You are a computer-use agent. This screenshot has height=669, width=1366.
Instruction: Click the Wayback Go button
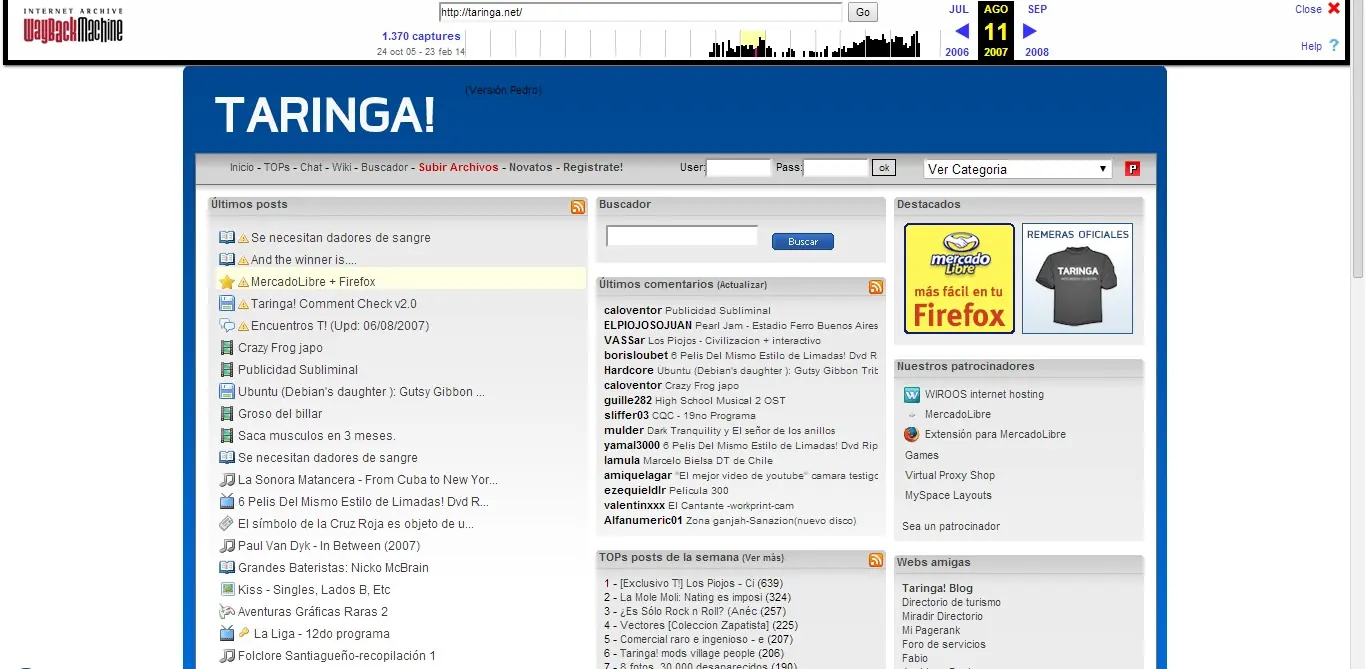863,12
